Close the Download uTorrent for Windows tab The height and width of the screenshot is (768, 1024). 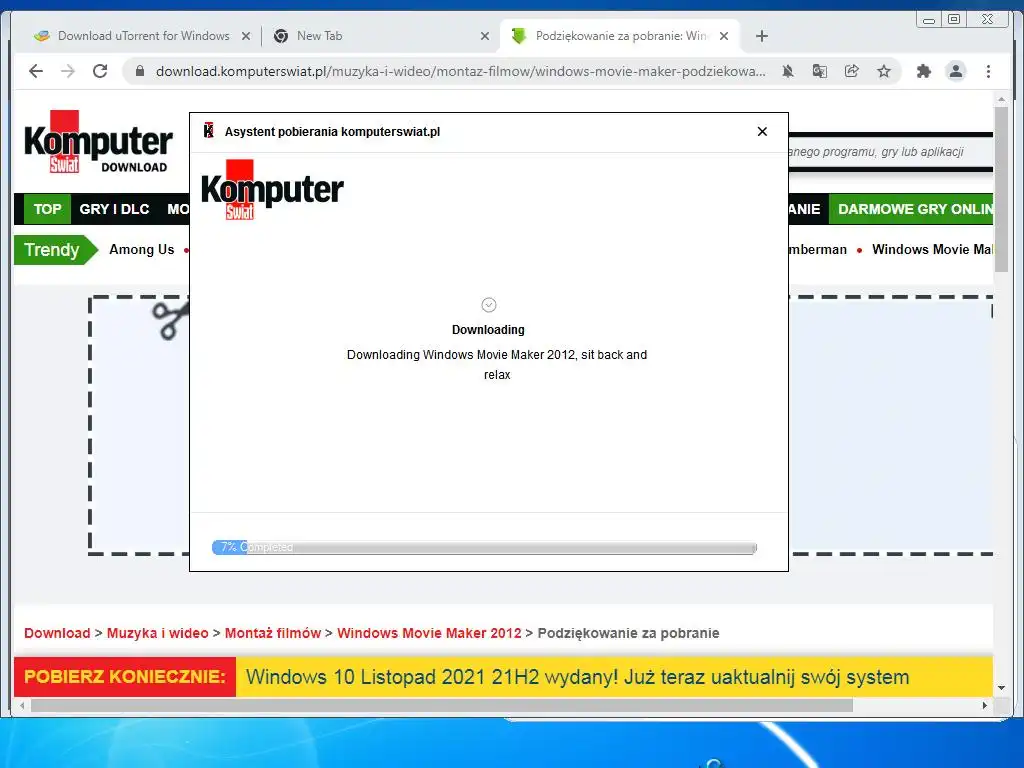click(x=246, y=36)
